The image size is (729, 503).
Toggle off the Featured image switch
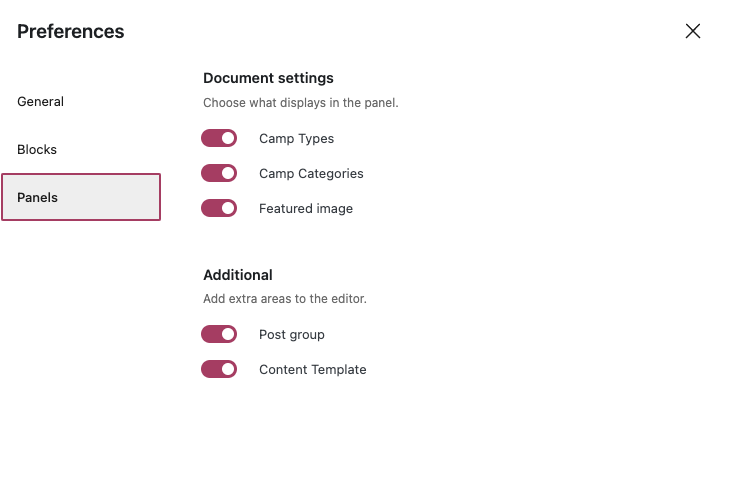point(219,208)
